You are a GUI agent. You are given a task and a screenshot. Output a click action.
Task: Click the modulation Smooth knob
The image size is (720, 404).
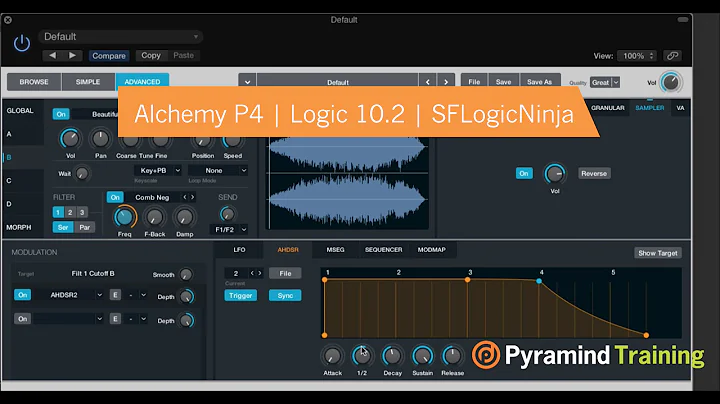pyautogui.click(x=186, y=275)
